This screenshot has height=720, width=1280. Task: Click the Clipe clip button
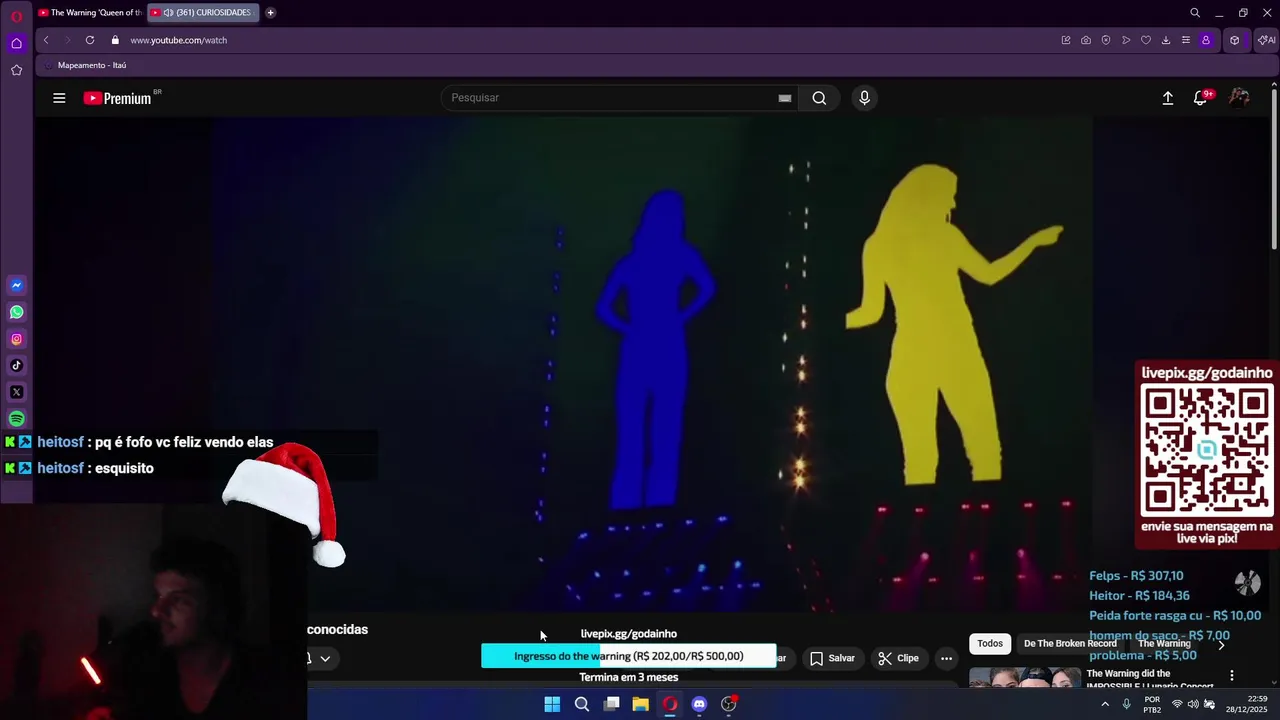898,658
